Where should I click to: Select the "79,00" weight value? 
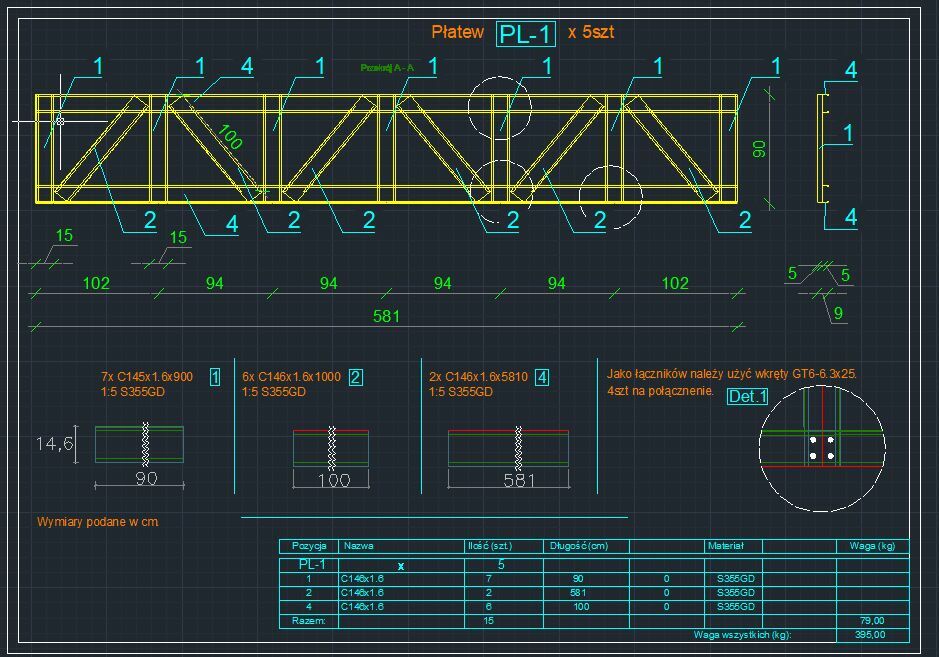[872, 620]
